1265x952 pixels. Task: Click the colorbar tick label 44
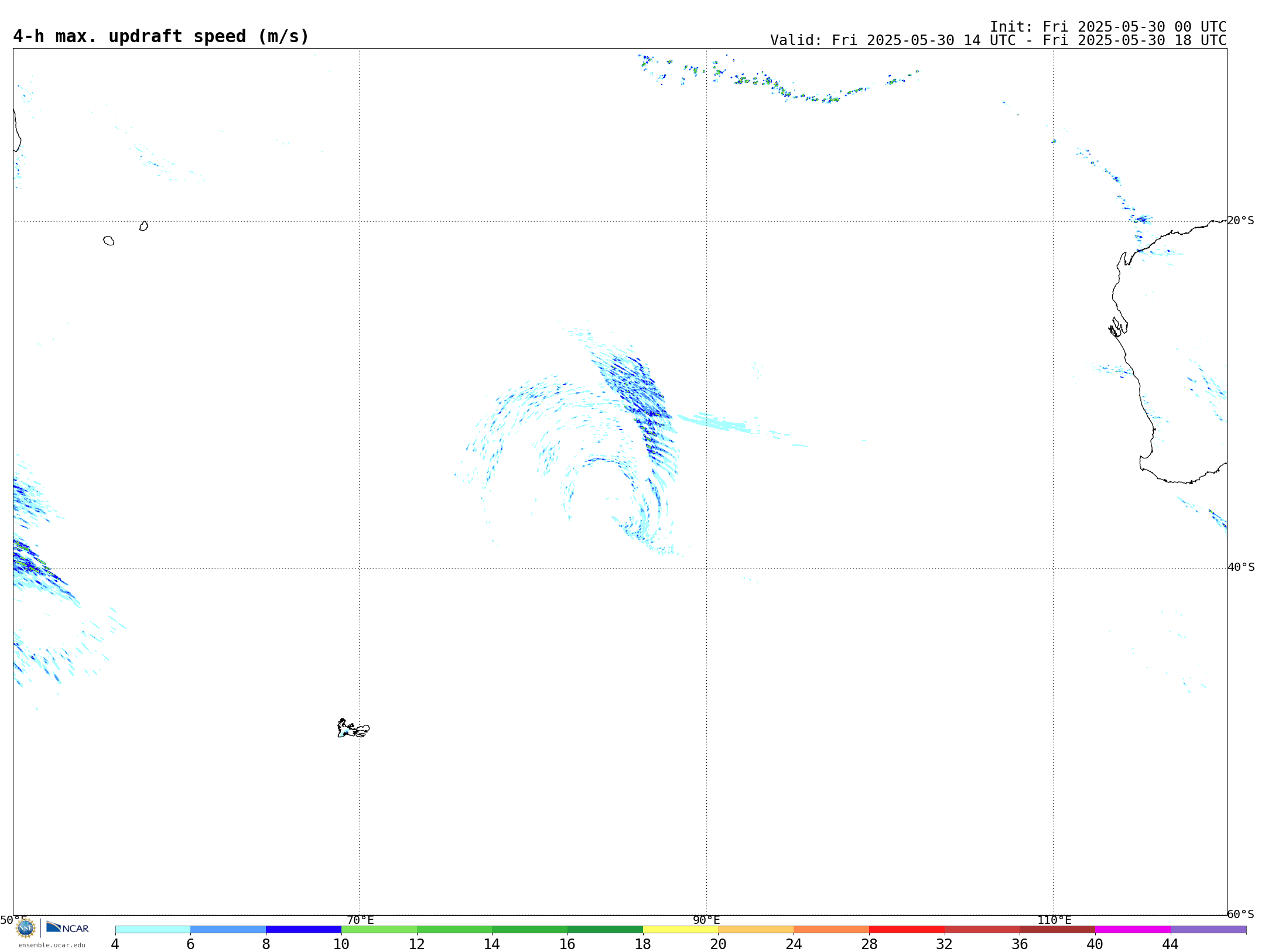[1171, 944]
